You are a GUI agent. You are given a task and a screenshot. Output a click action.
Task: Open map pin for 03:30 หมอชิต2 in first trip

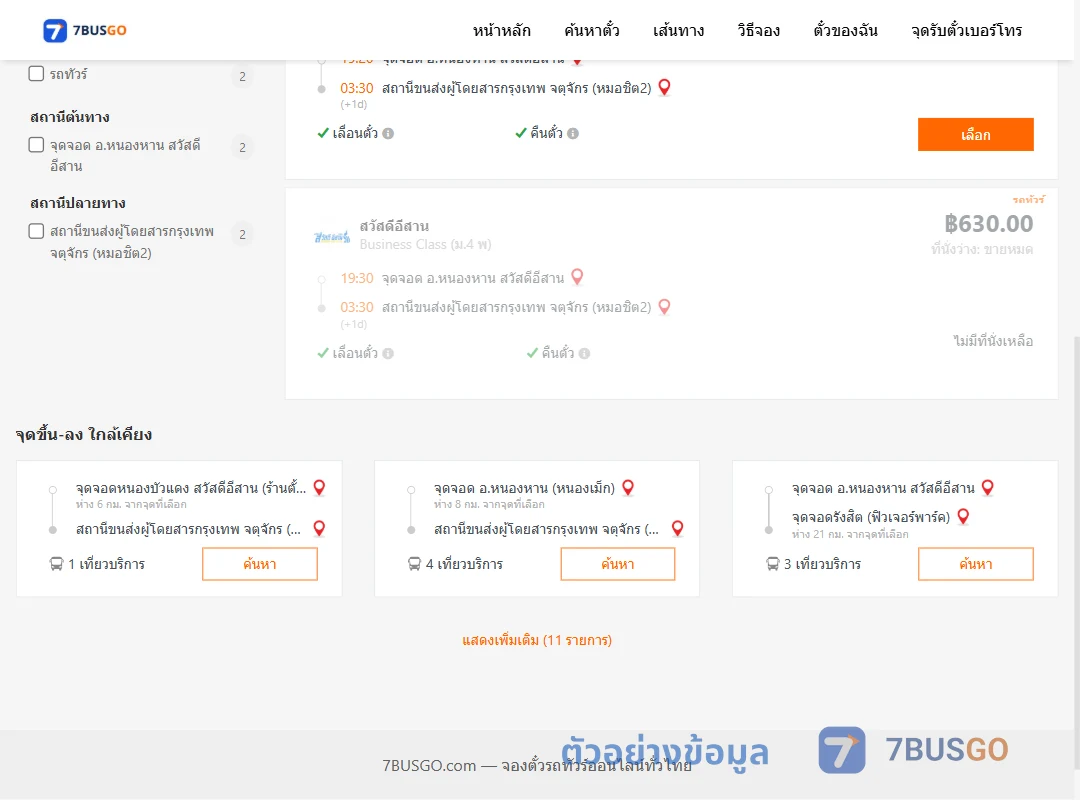pyautogui.click(x=664, y=88)
